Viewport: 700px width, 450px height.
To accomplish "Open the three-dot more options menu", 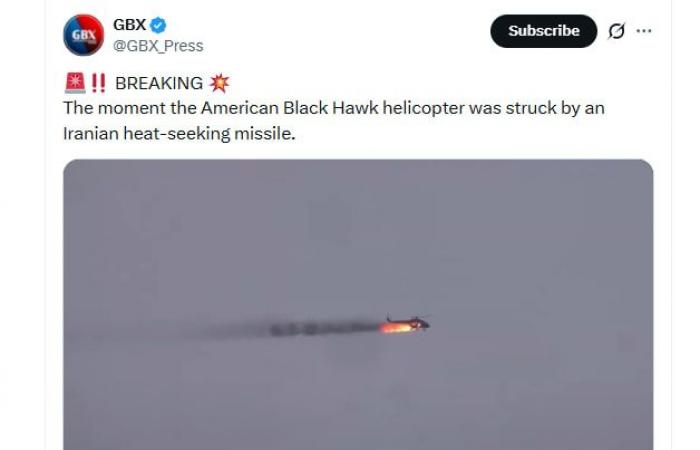I will coord(643,31).
